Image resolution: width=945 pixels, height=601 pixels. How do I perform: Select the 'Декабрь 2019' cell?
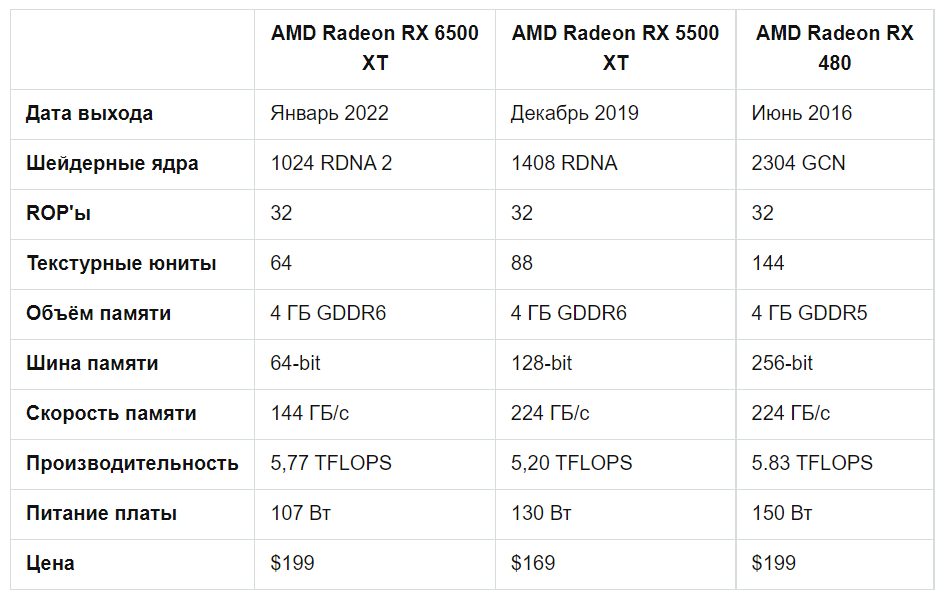pyautogui.click(x=574, y=113)
